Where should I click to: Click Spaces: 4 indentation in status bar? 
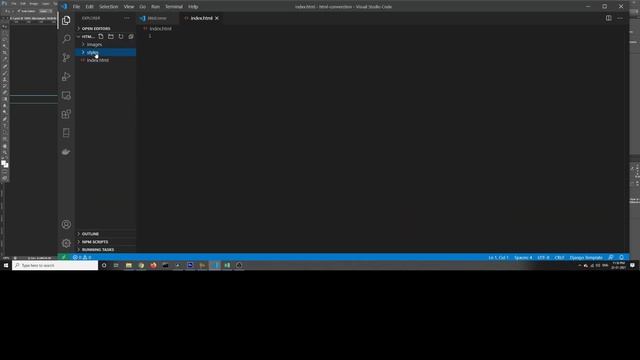point(523,257)
